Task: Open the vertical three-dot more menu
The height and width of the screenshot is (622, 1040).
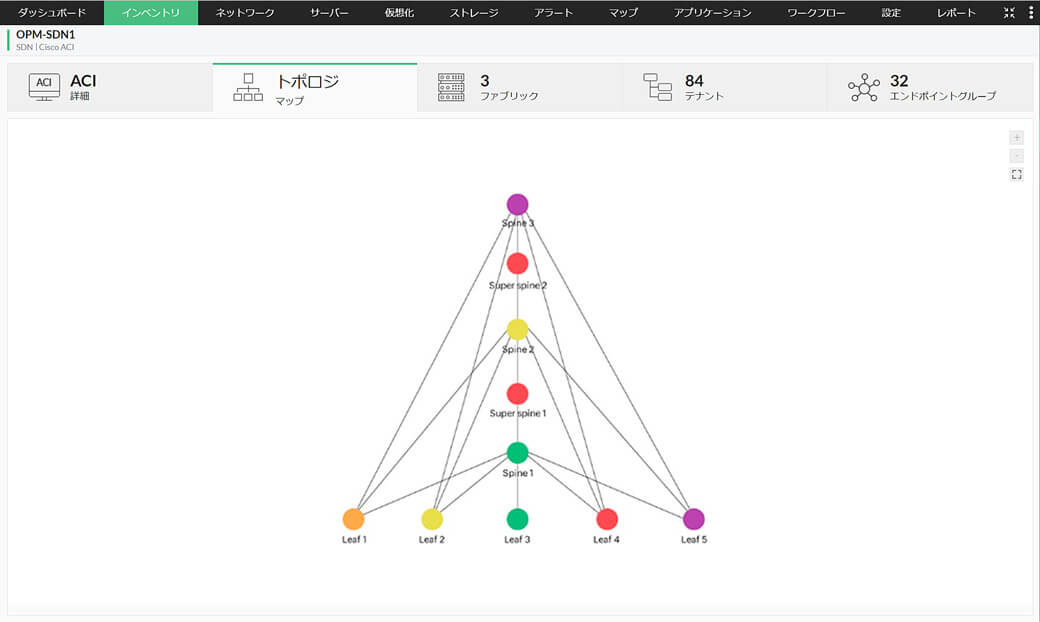Action: point(1031,13)
